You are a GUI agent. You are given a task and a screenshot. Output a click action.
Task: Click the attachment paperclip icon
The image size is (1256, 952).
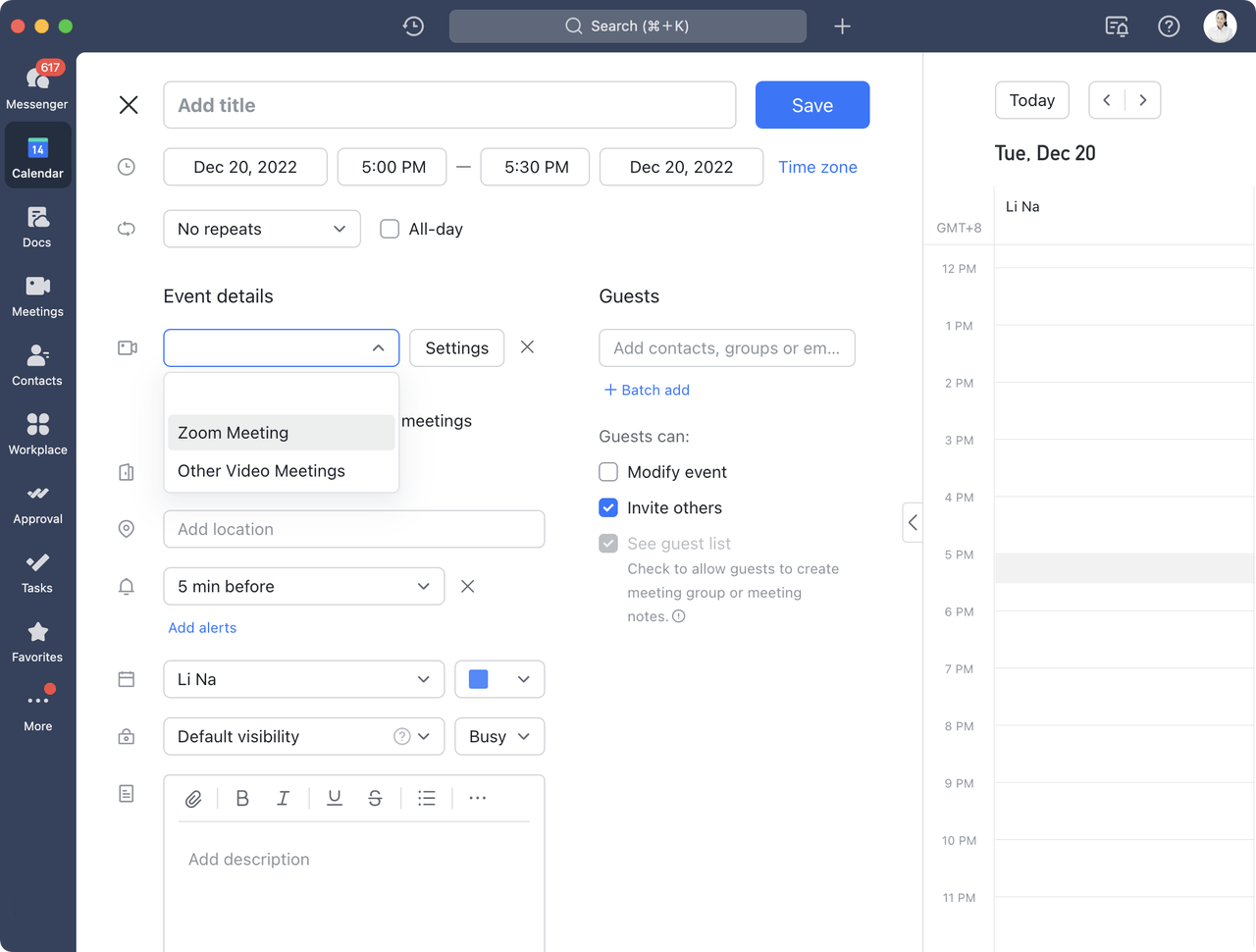click(x=193, y=799)
